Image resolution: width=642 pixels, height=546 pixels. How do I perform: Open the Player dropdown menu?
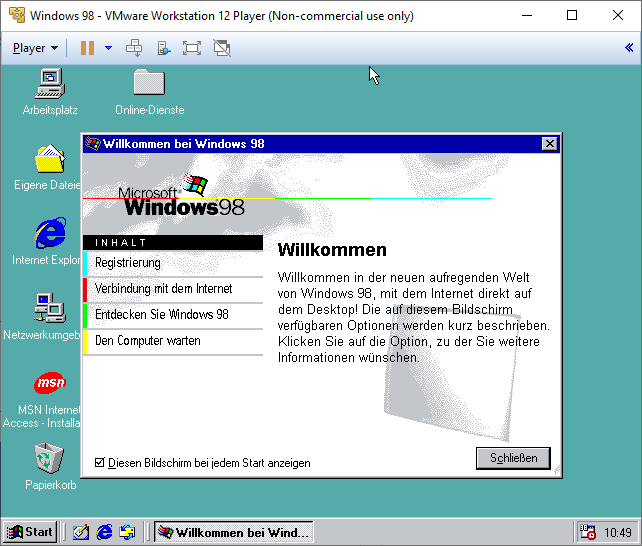click(35, 48)
